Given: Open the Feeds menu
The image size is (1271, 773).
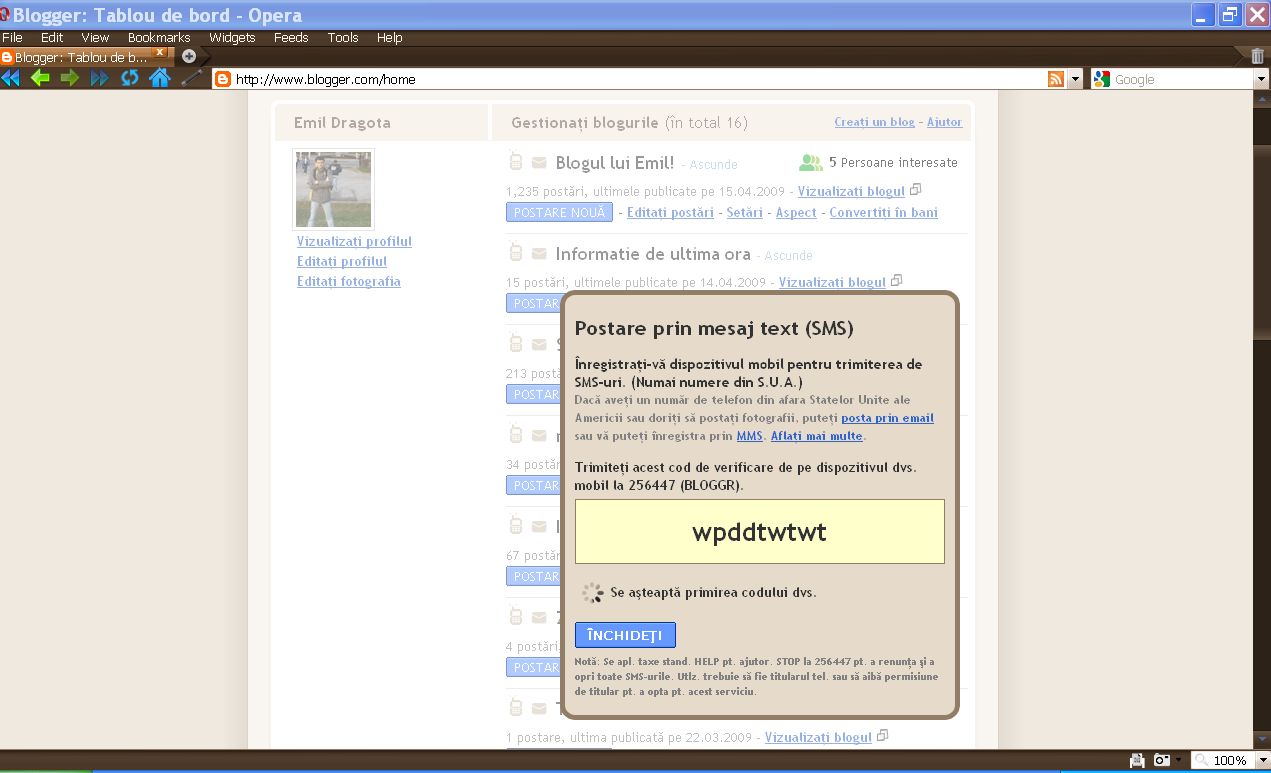Looking at the screenshot, I should click(x=291, y=37).
